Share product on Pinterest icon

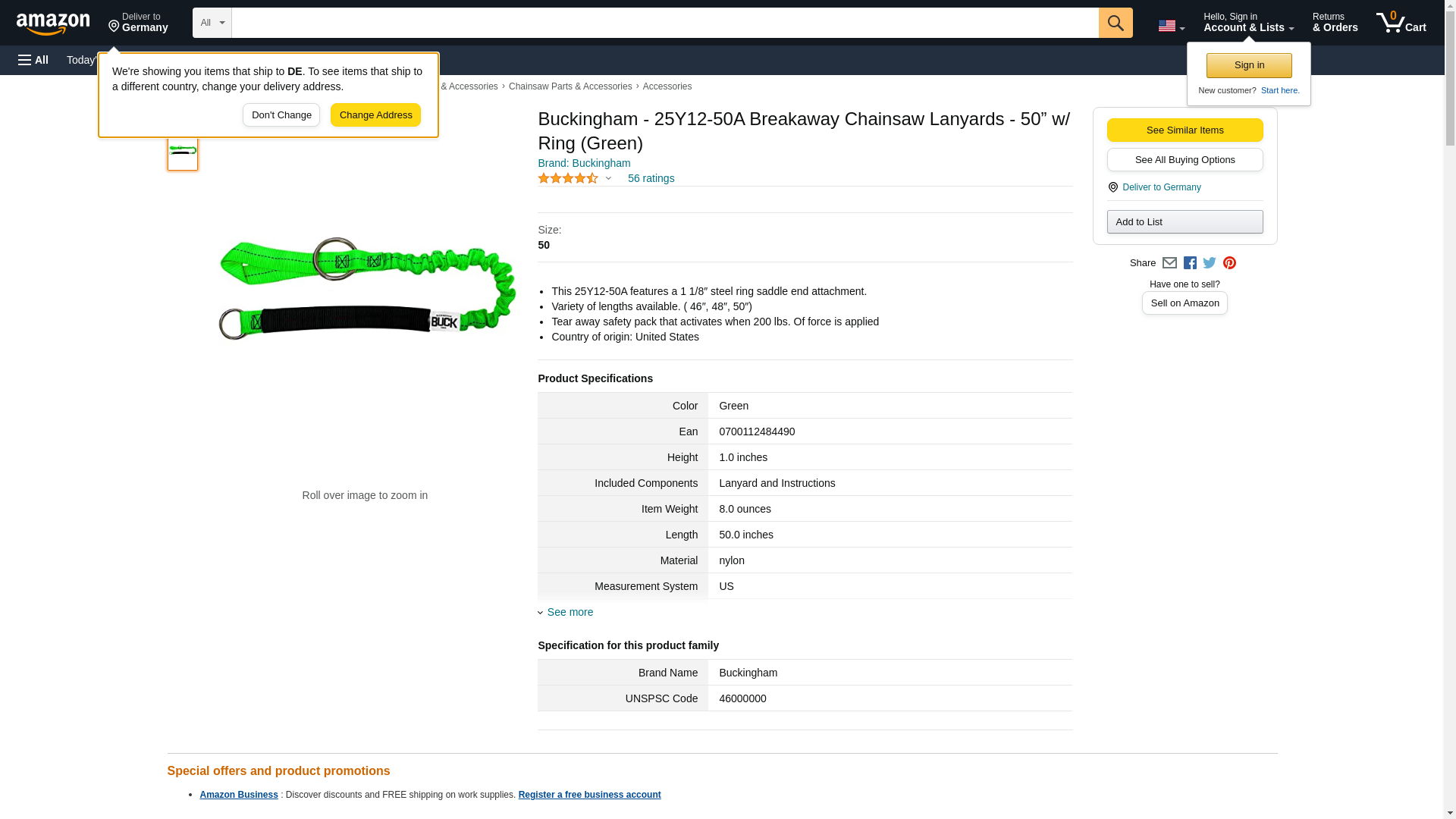point(1229,263)
